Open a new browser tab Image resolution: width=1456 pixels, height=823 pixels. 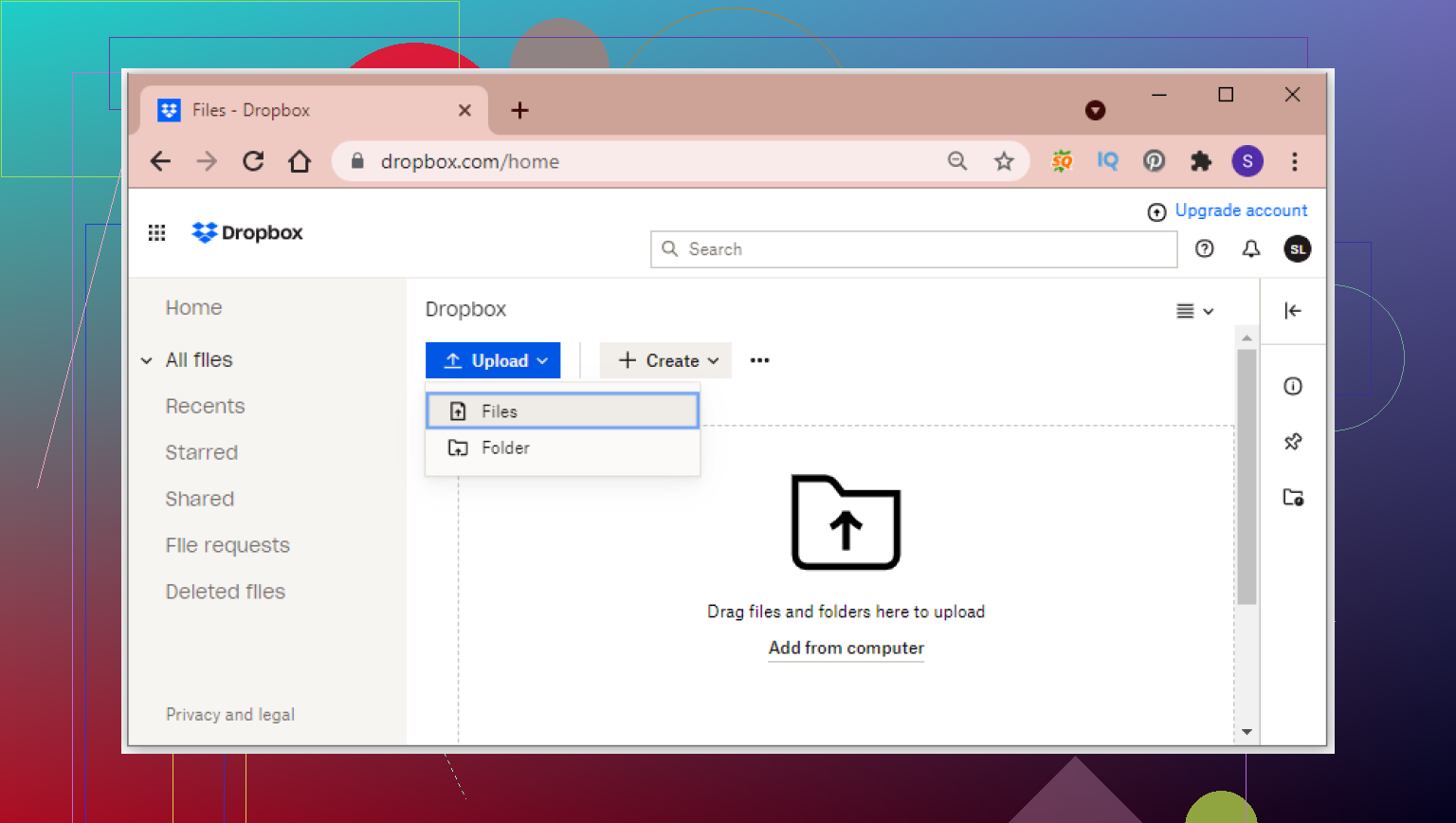point(519,110)
